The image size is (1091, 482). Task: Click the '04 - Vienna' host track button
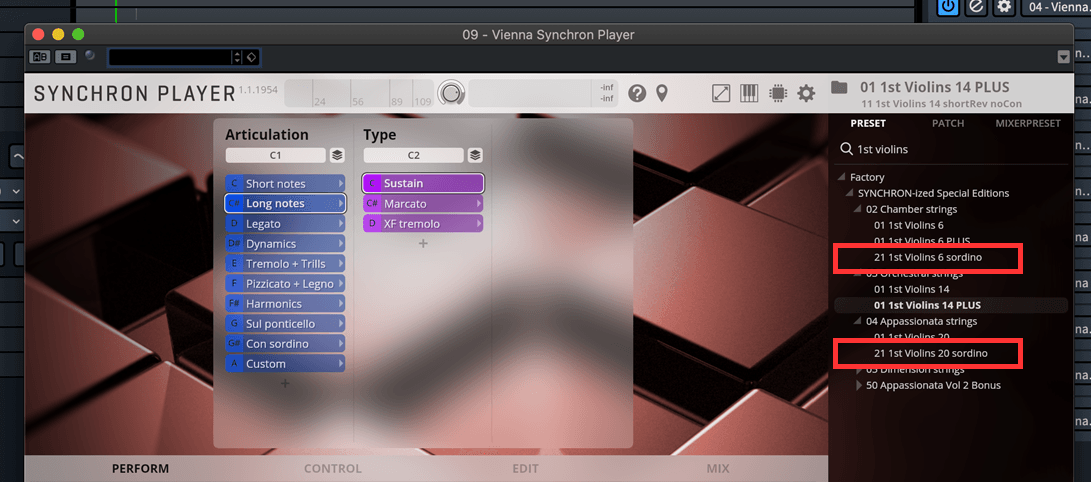point(1056,7)
